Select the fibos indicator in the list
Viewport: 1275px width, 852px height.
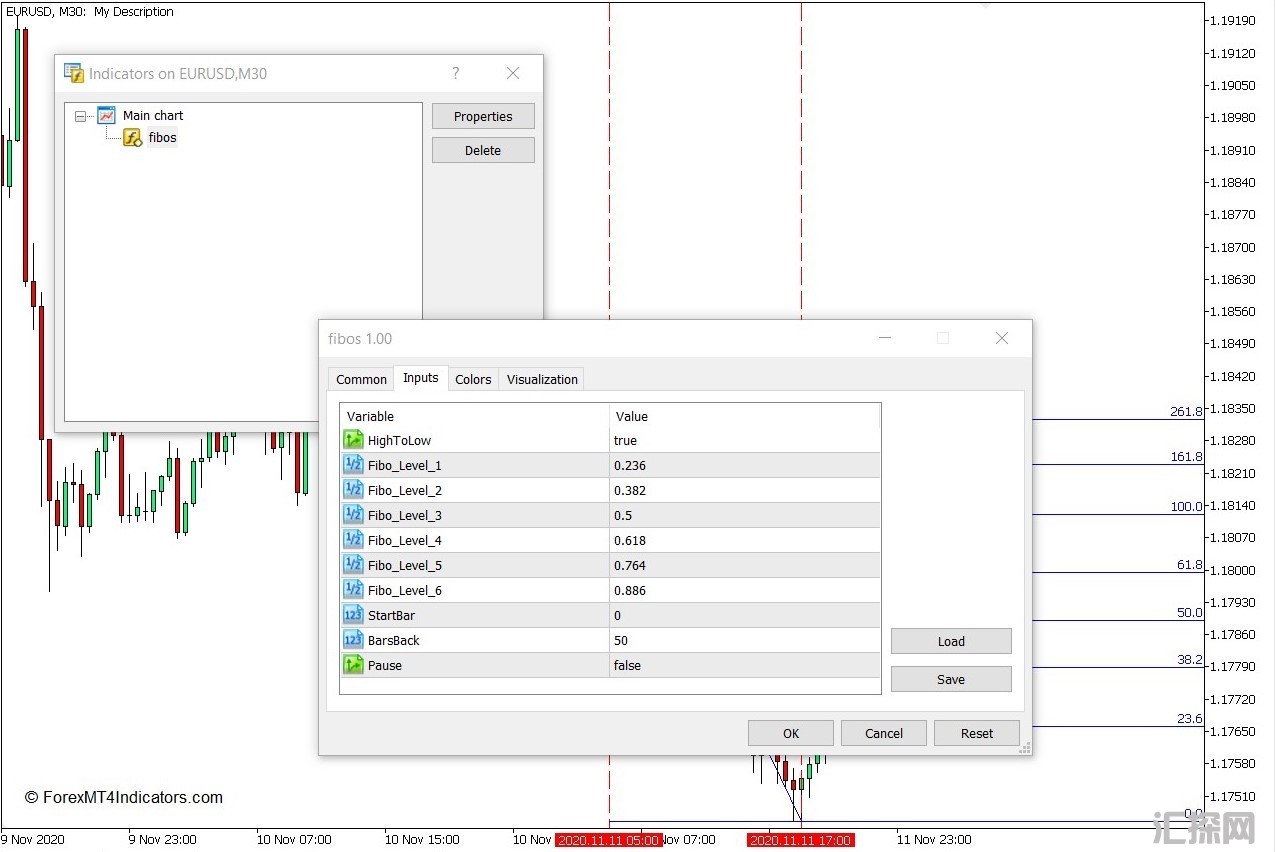tap(162, 138)
